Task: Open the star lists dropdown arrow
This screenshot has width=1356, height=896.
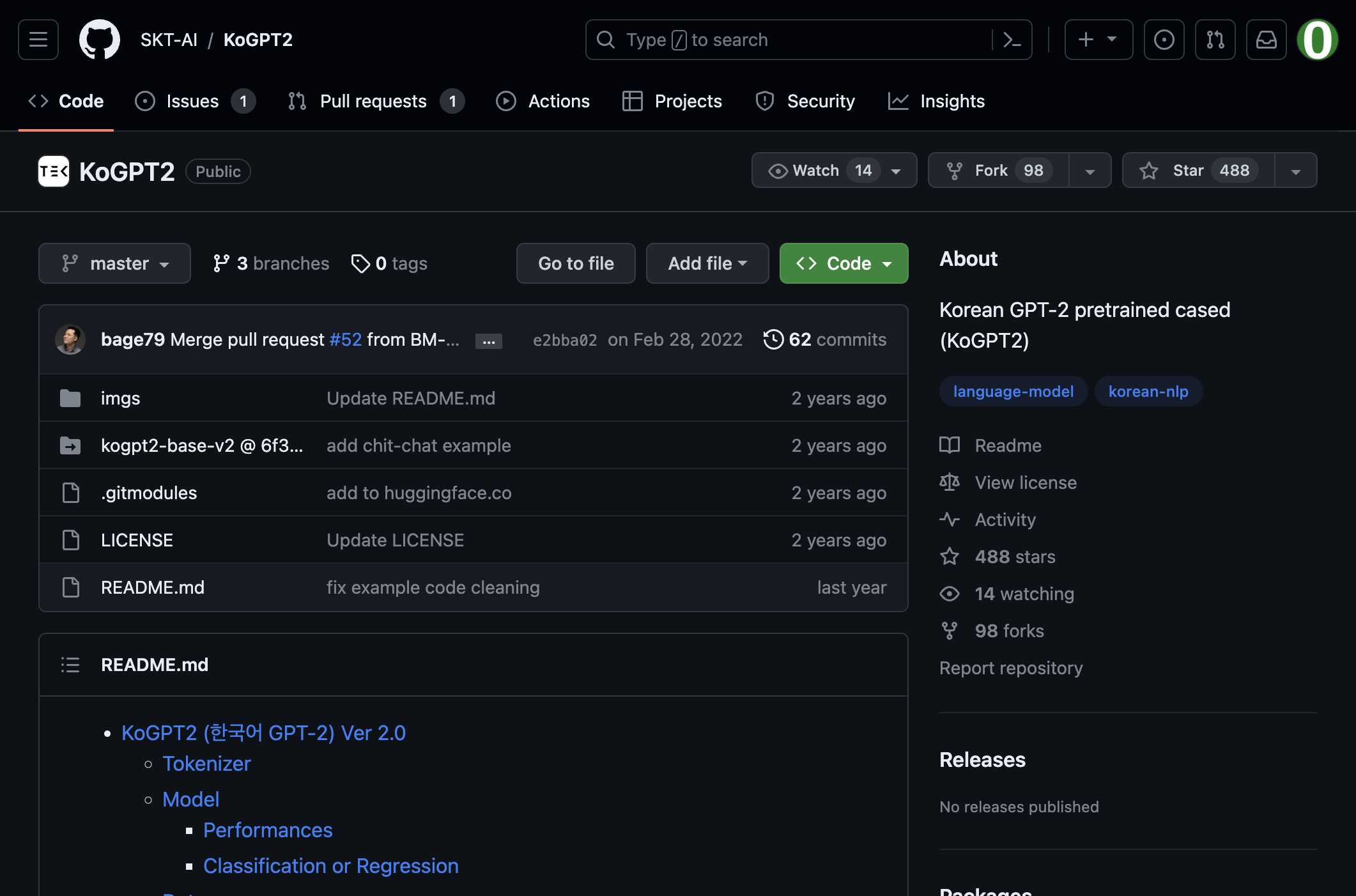Action: [1296, 170]
